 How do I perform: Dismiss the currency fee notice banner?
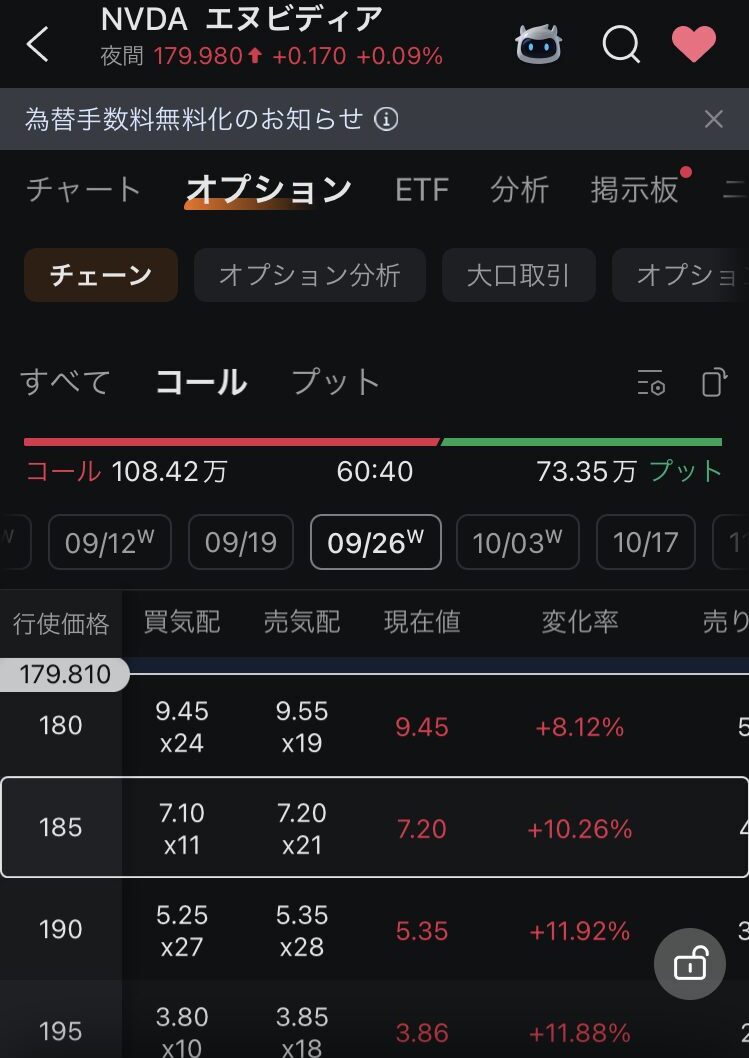tap(713, 120)
